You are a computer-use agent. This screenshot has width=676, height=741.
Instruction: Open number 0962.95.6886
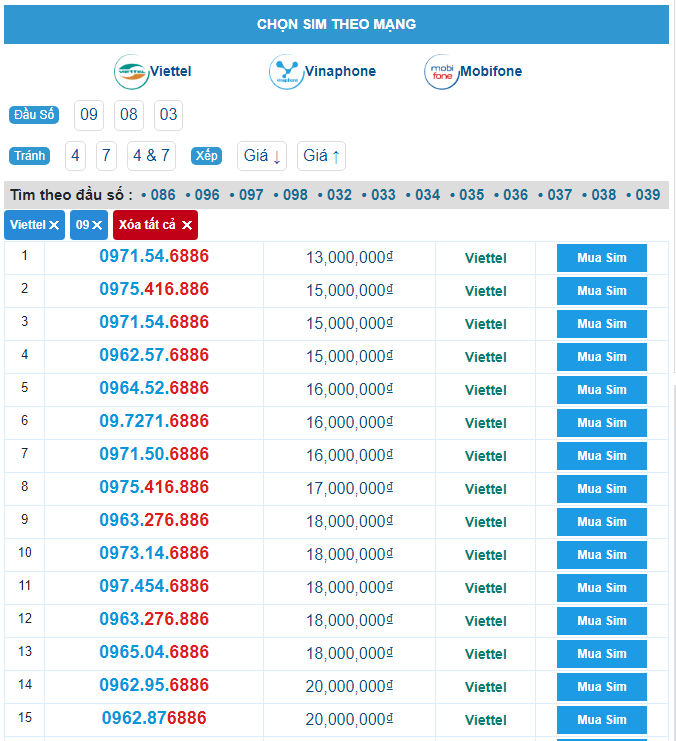coord(154,685)
